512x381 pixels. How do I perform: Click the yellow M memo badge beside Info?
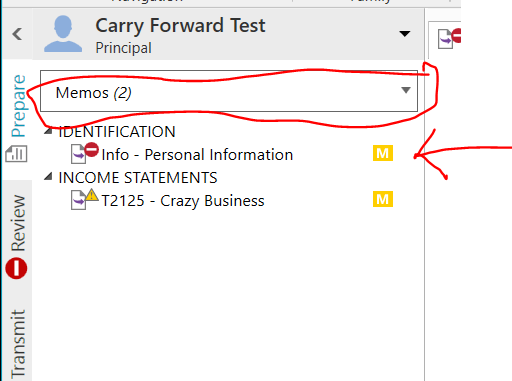pyautogui.click(x=383, y=153)
